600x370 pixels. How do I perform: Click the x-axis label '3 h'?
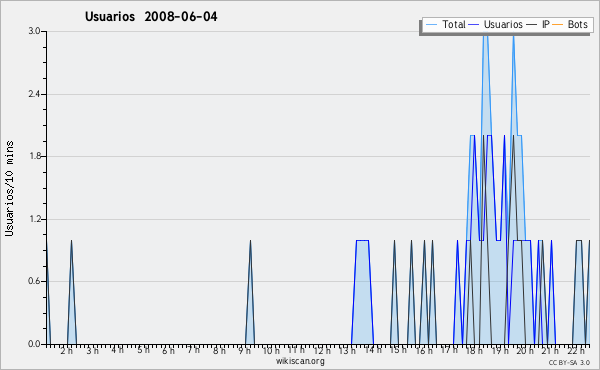[92, 350]
